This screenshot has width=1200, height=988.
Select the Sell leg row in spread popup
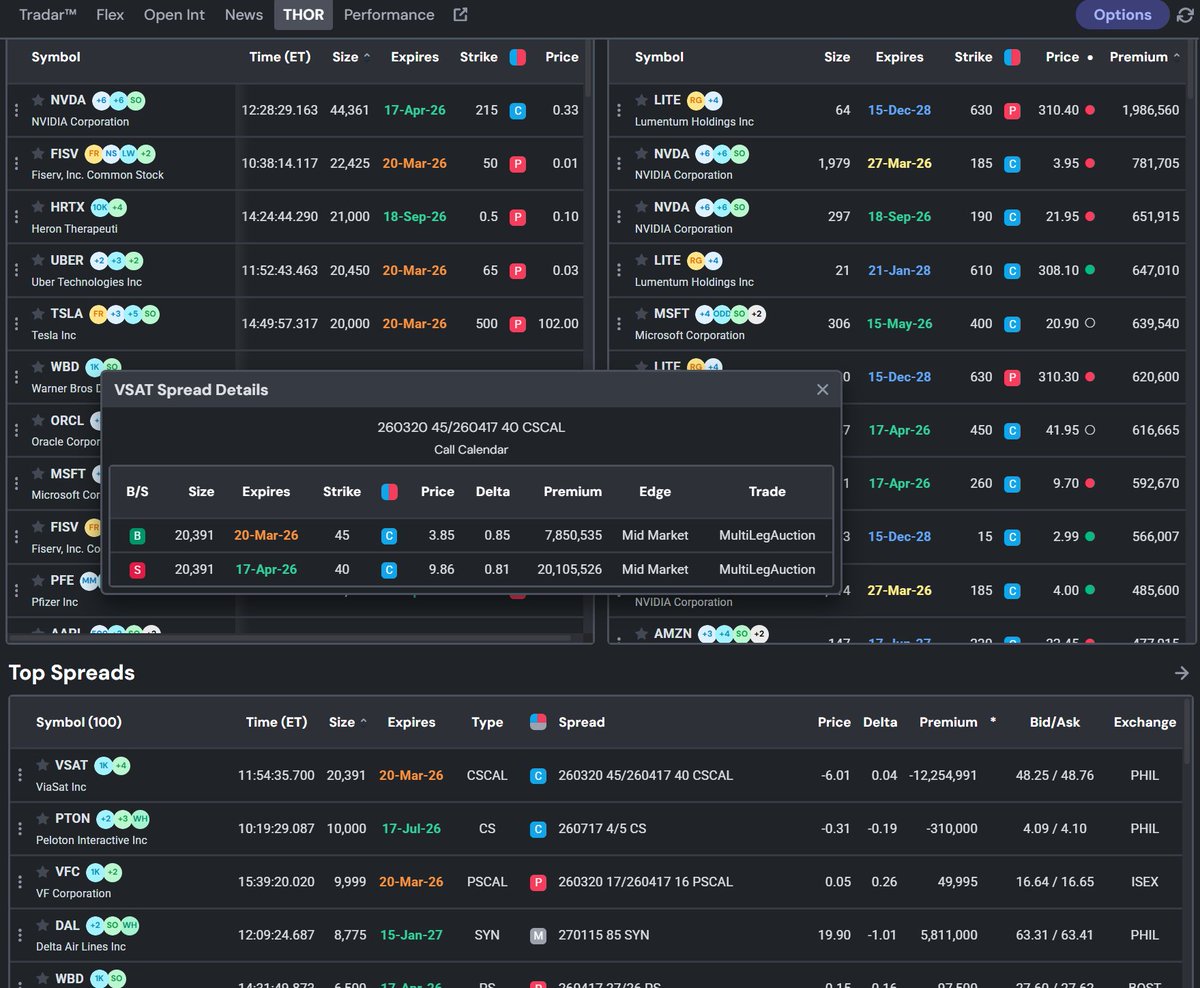[x=470, y=570]
